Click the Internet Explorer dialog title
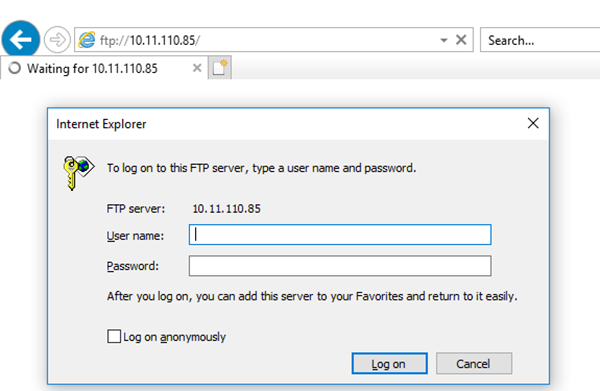This screenshot has width=600, height=391. pyautogui.click(x=101, y=124)
